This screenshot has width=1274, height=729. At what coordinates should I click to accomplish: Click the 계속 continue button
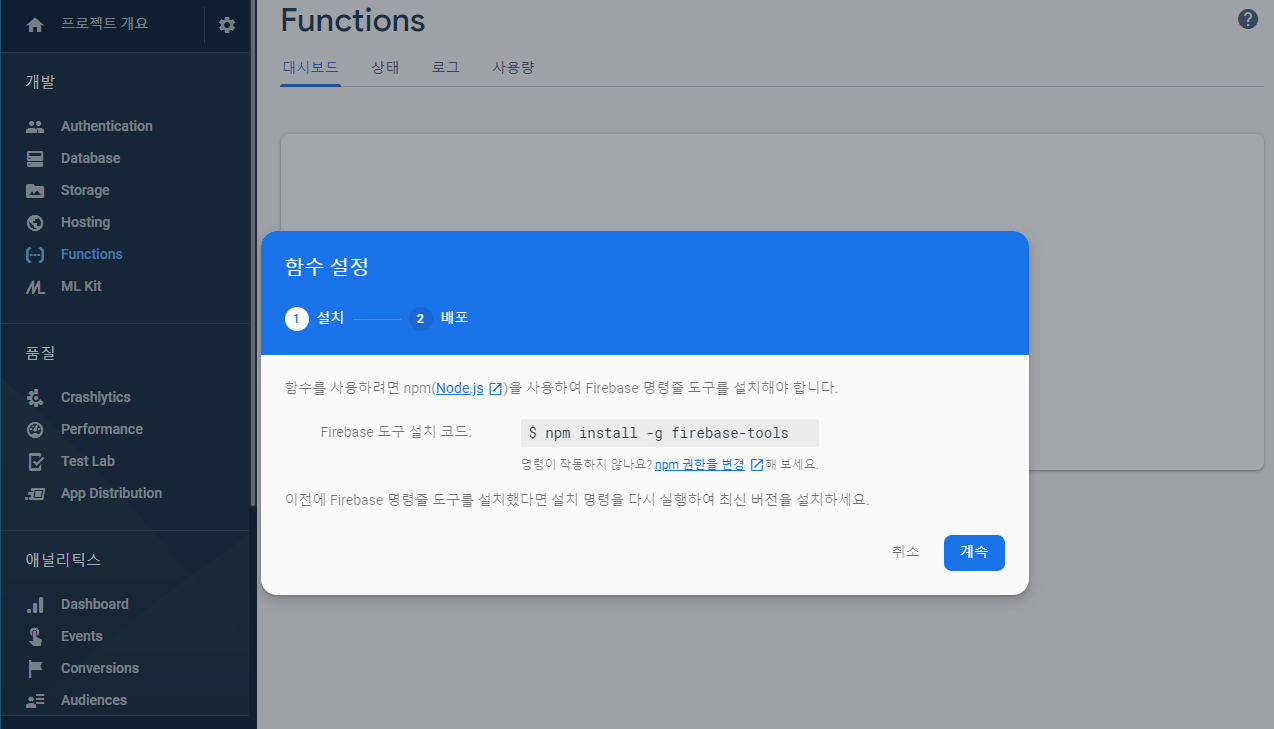(974, 552)
